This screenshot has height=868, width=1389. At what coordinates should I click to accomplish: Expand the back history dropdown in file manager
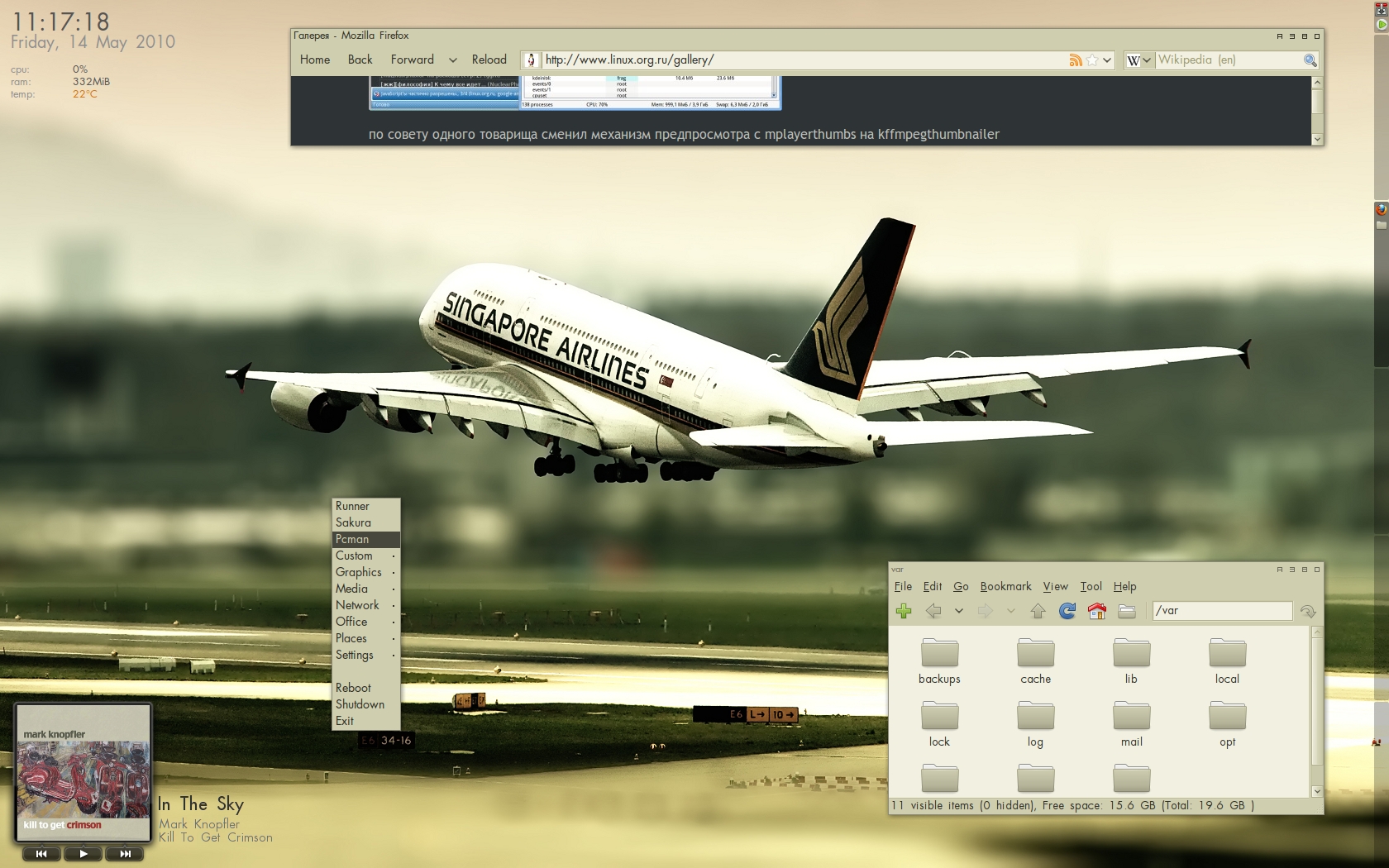959,611
